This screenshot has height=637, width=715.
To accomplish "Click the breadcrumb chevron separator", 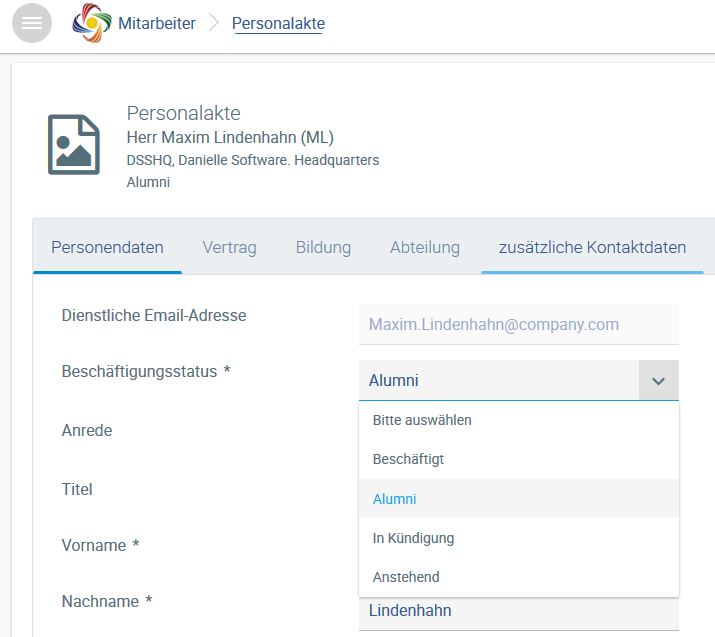I will [x=214, y=23].
